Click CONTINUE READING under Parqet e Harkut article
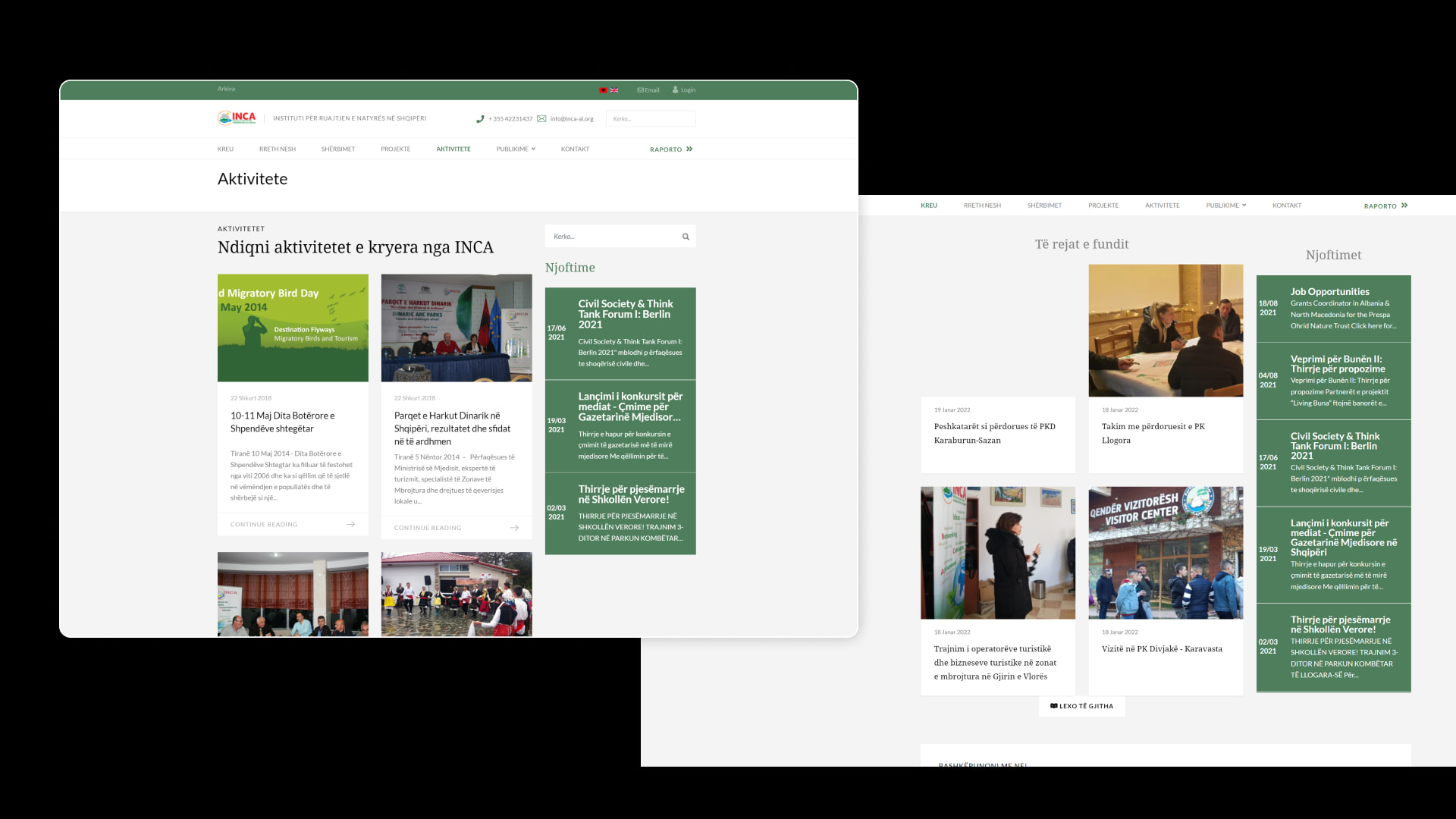 (428, 528)
